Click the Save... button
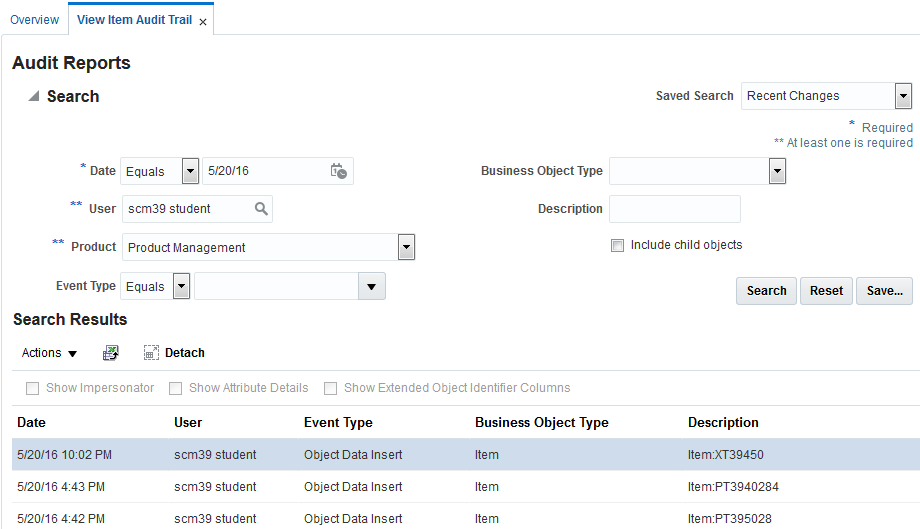The width and height of the screenshot is (920, 529). click(x=884, y=291)
